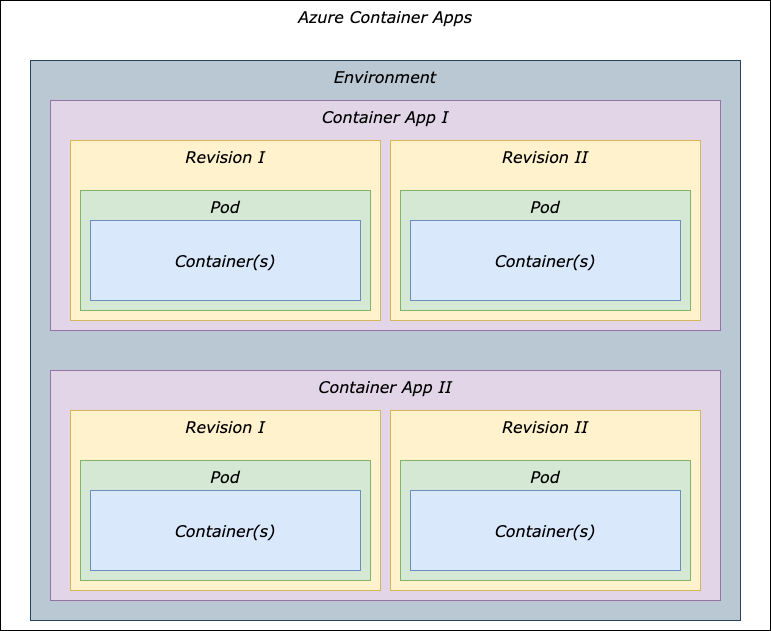Click Pod label under Container App I Revision I
This screenshot has height=631, width=771.
click(x=225, y=208)
